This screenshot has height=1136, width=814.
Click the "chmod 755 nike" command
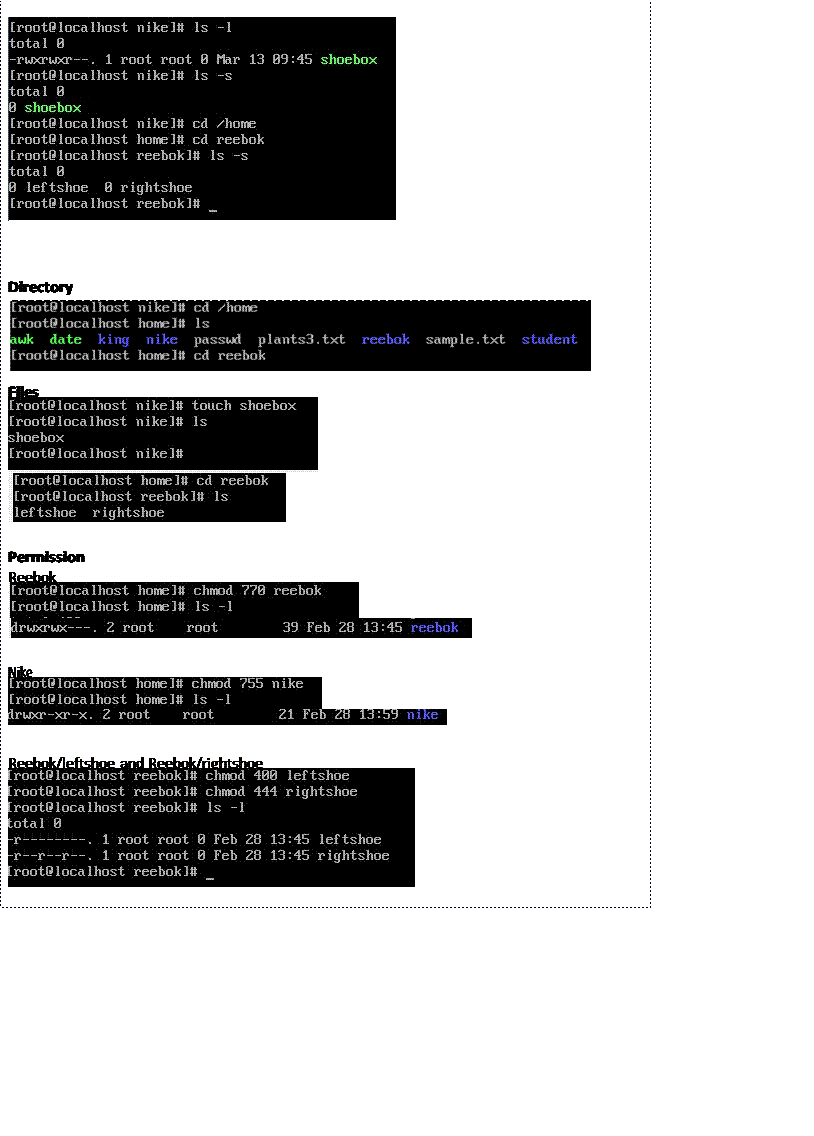point(248,683)
